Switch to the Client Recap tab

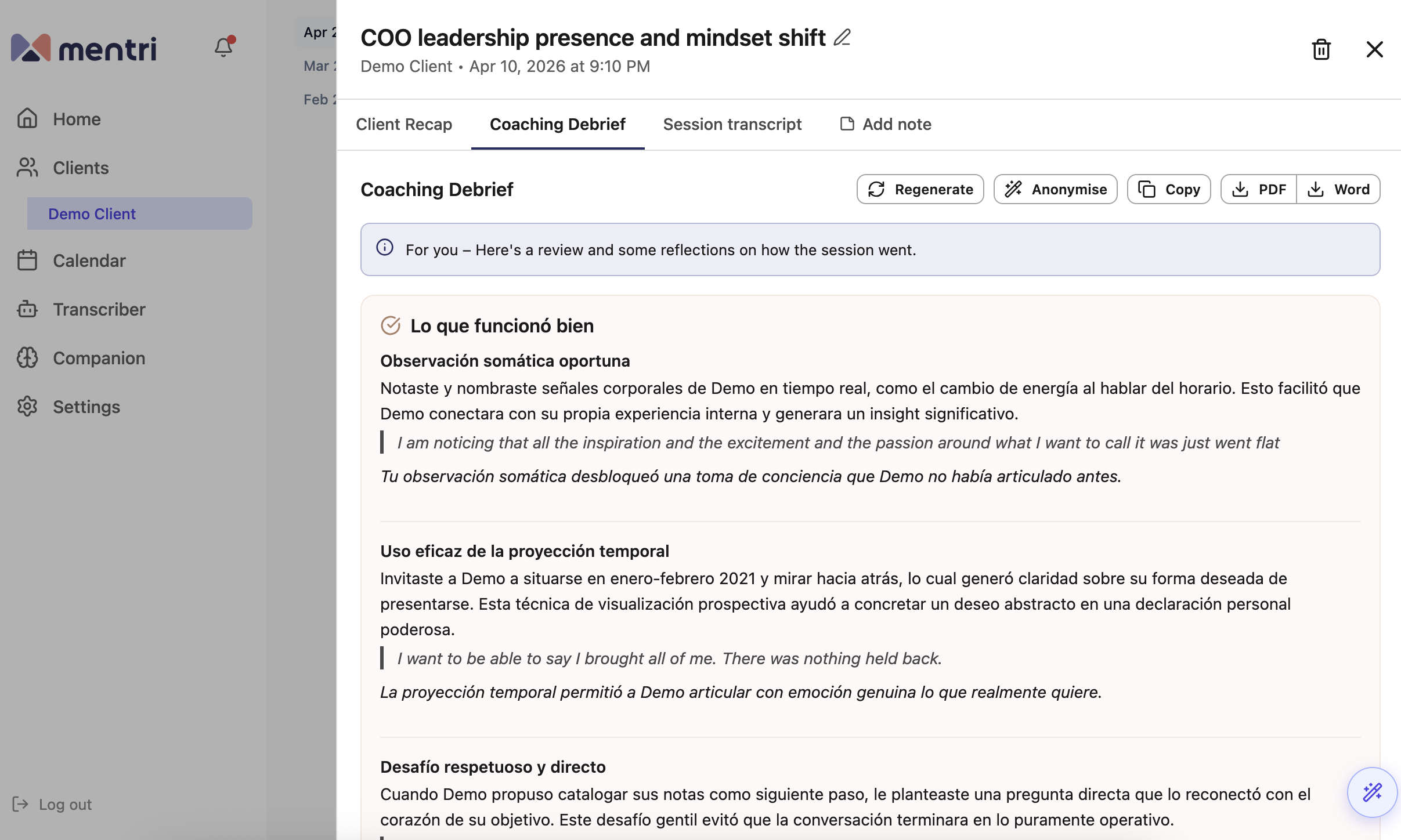[x=404, y=124]
